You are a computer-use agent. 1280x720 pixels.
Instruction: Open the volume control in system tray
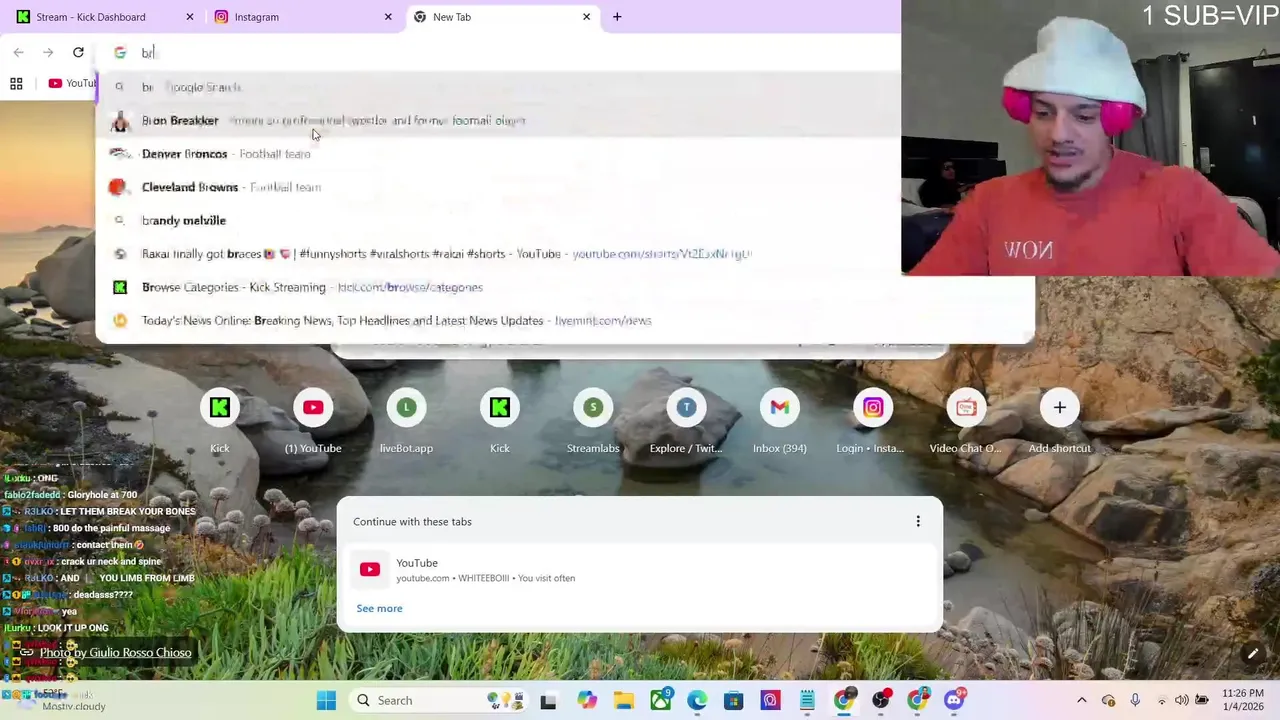(x=1182, y=701)
